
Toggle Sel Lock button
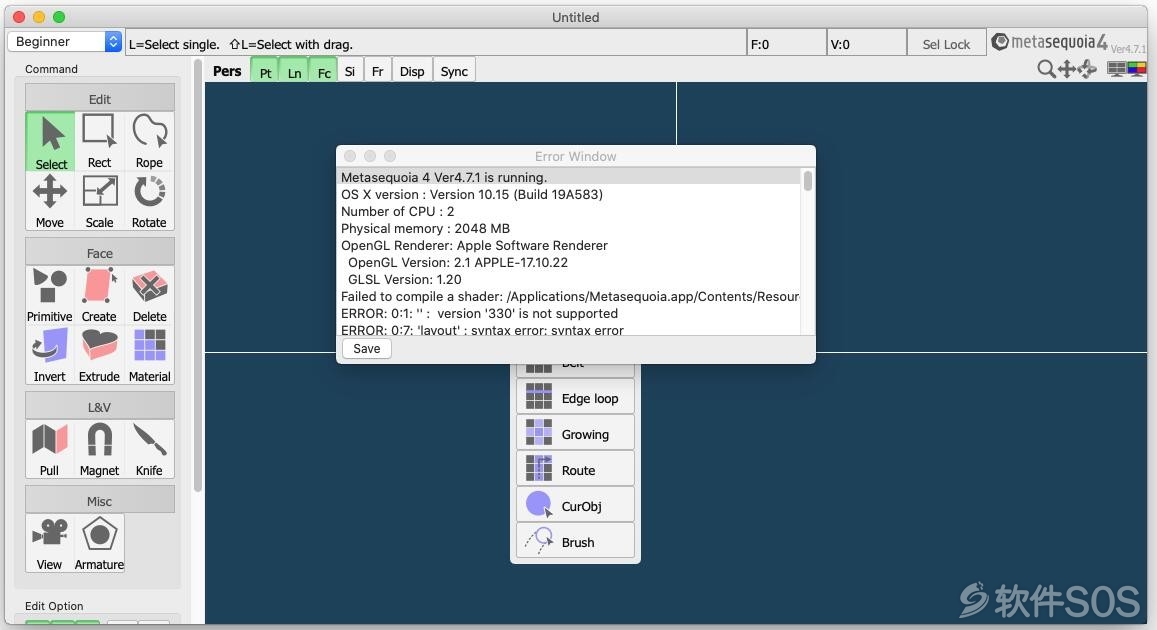click(x=946, y=44)
